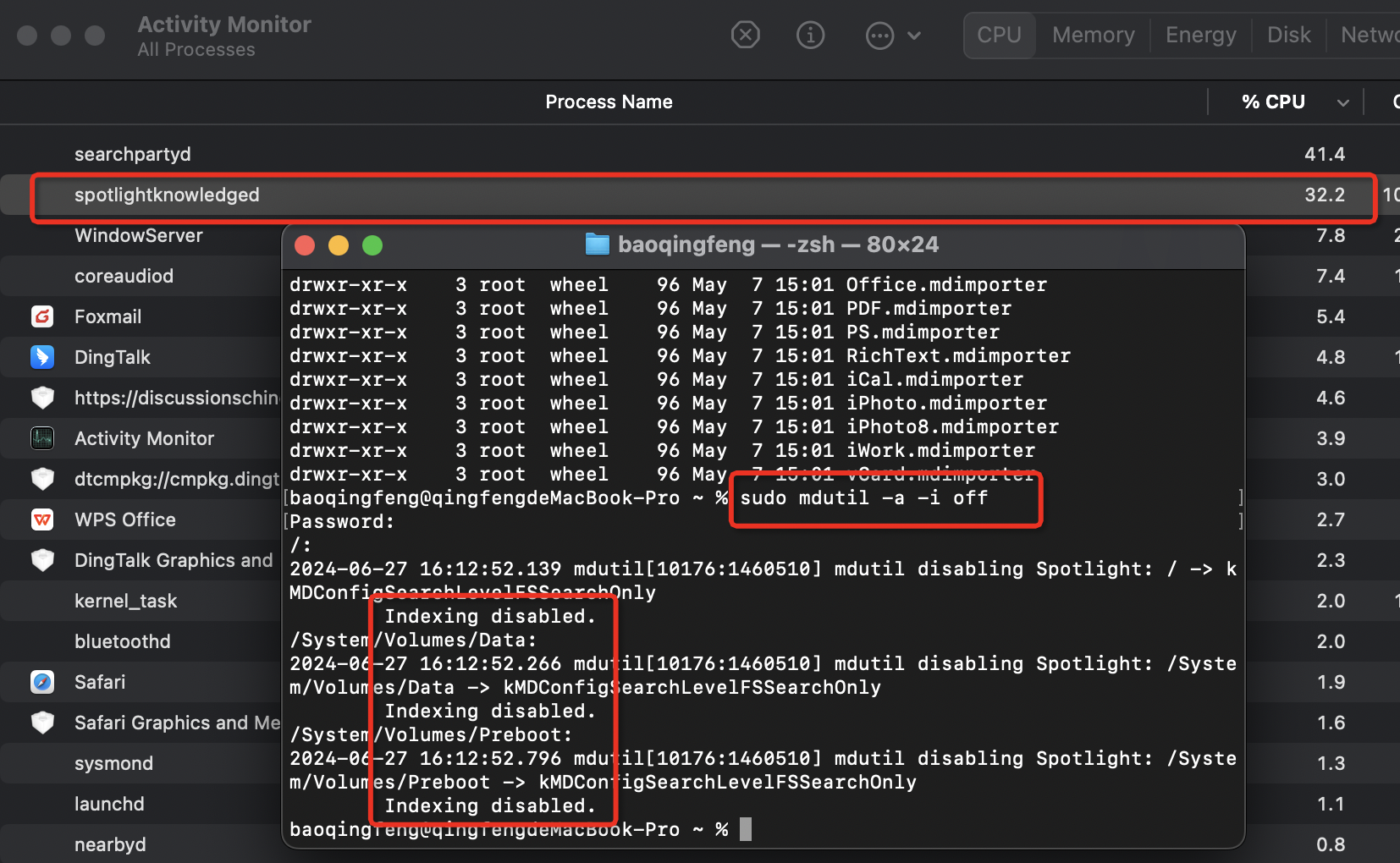
Task: Sort by Process Name column header
Action: tap(609, 102)
